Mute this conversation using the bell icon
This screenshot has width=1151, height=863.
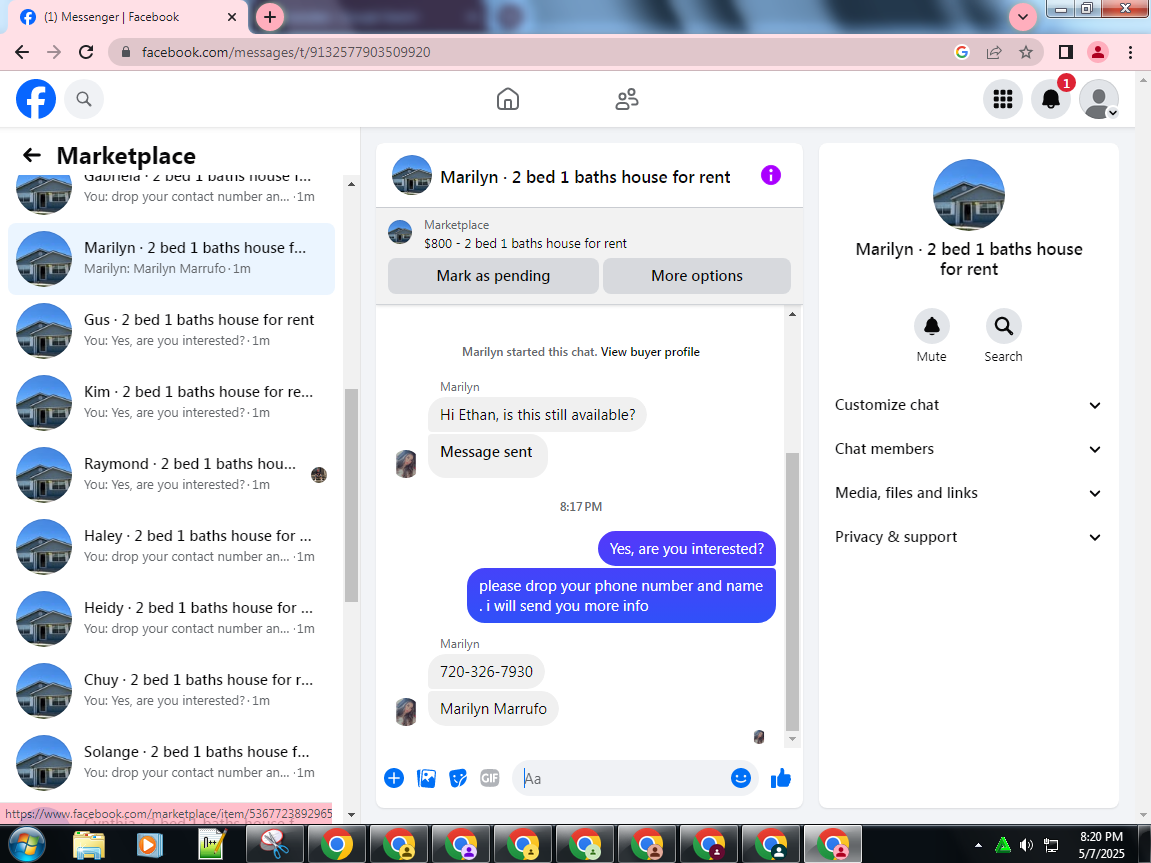click(932, 326)
